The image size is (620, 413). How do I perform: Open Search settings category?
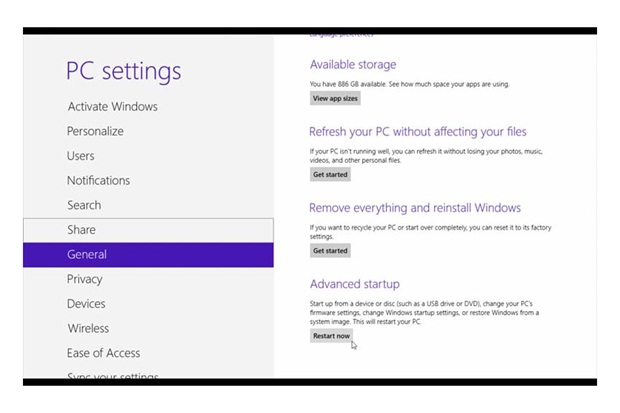(x=148, y=205)
